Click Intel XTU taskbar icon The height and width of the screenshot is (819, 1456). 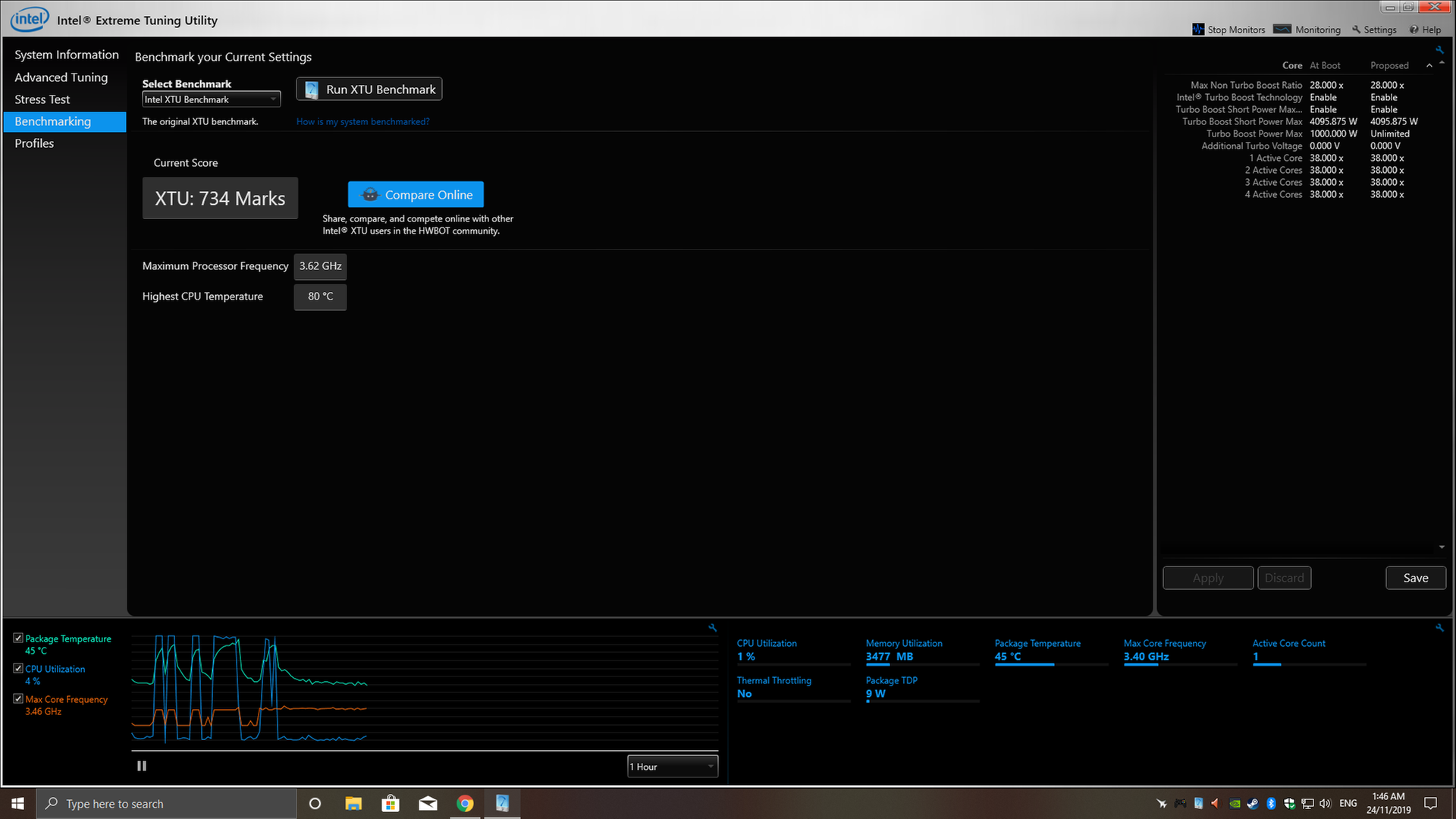point(502,803)
